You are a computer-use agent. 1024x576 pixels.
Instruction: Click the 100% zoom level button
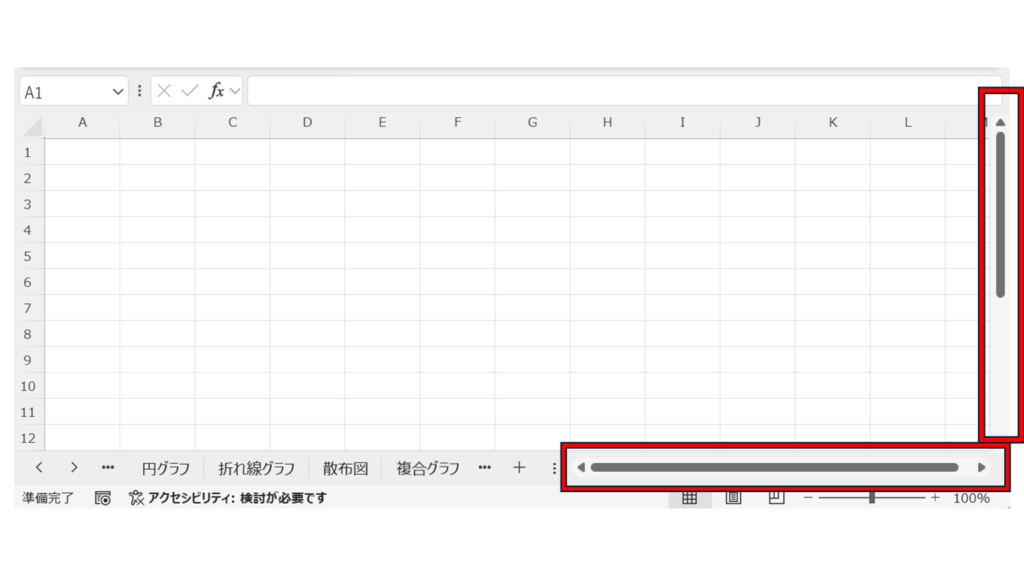(x=971, y=498)
